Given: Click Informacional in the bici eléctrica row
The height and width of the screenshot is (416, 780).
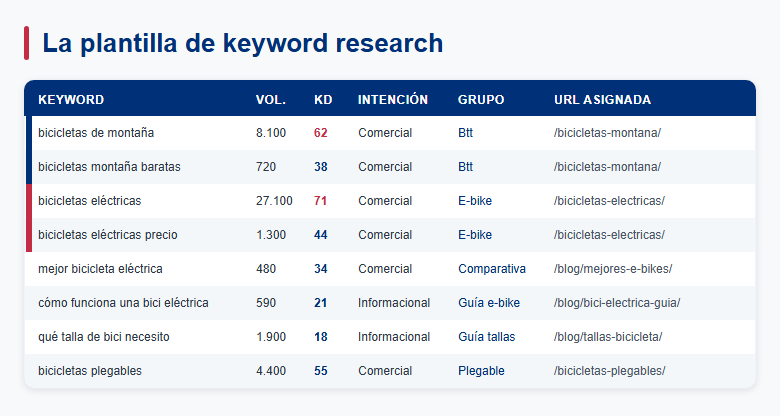Looking at the screenshot, I should (x=394, y=303).
